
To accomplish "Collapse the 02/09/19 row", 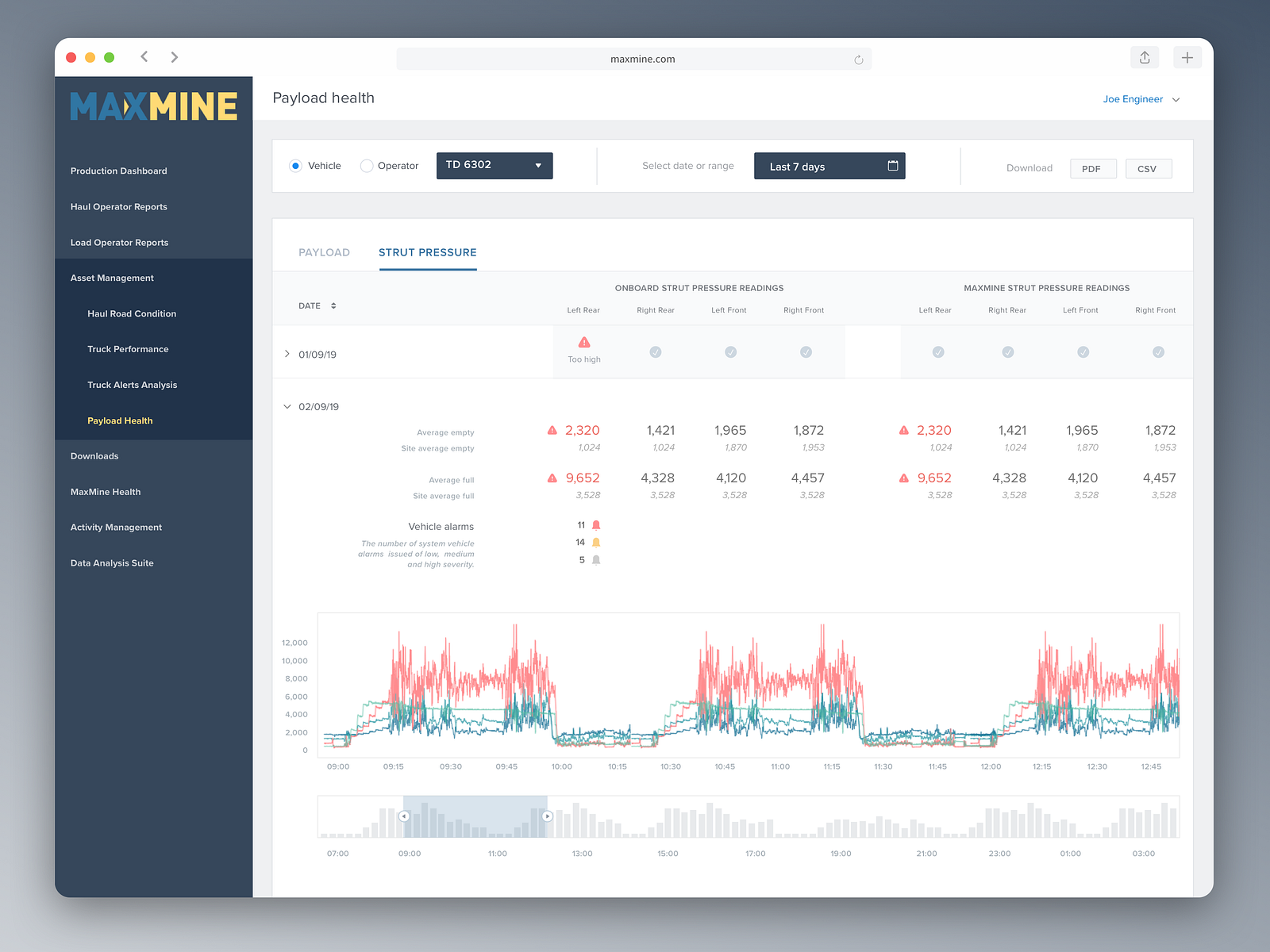I will (x=287, y=406).
